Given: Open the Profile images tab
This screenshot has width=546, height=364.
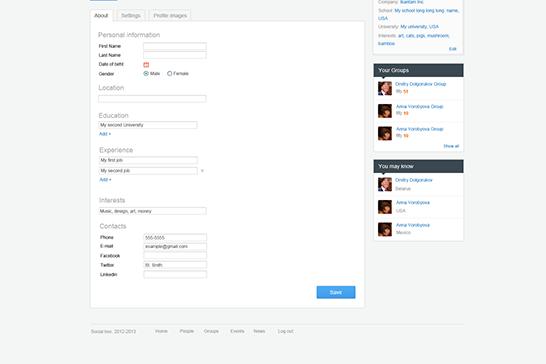Looking at the screenshot, I should tap(170, 16).
